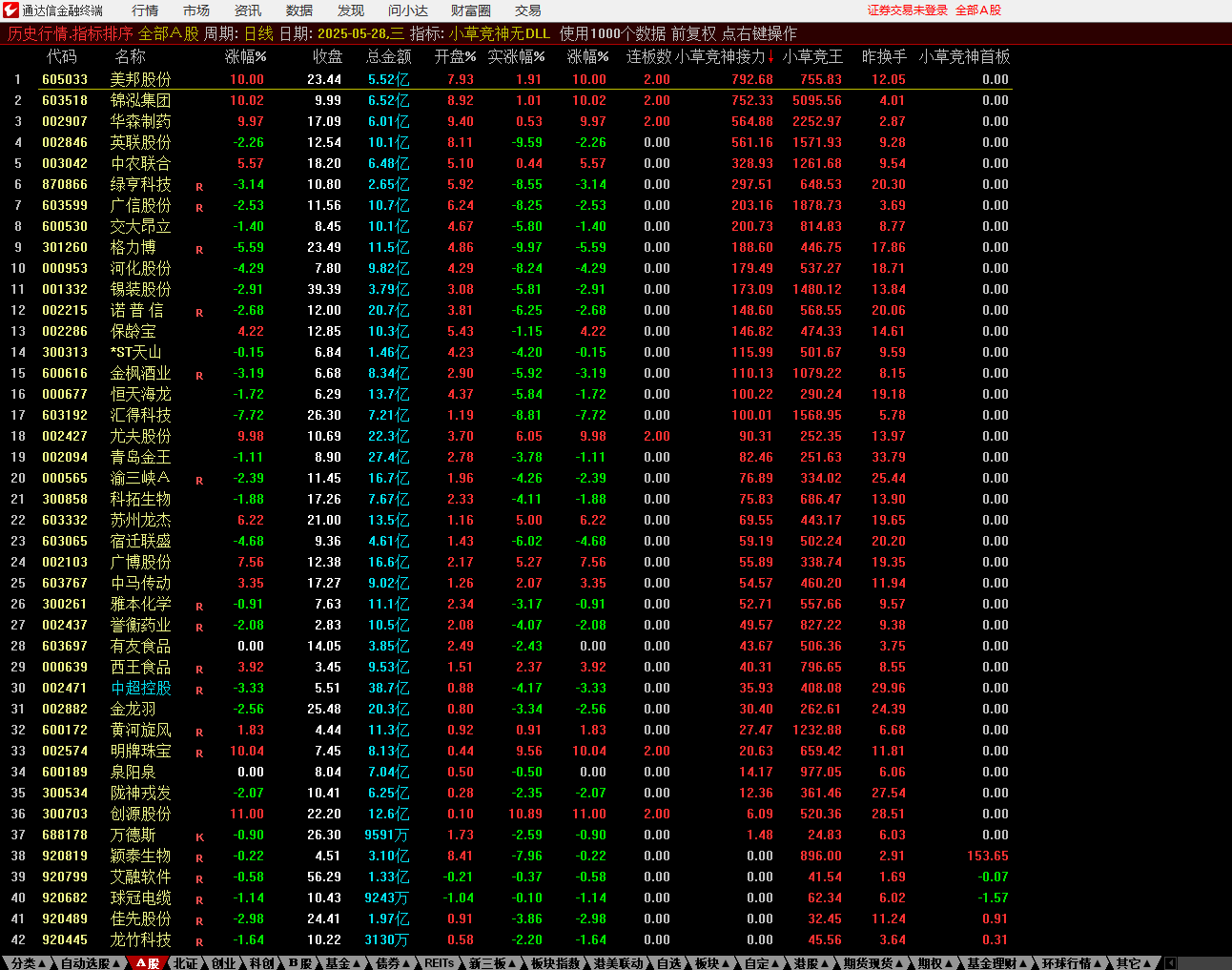Open the 问小达 menu
1232x970 pixels.
[x=408, y=10]
